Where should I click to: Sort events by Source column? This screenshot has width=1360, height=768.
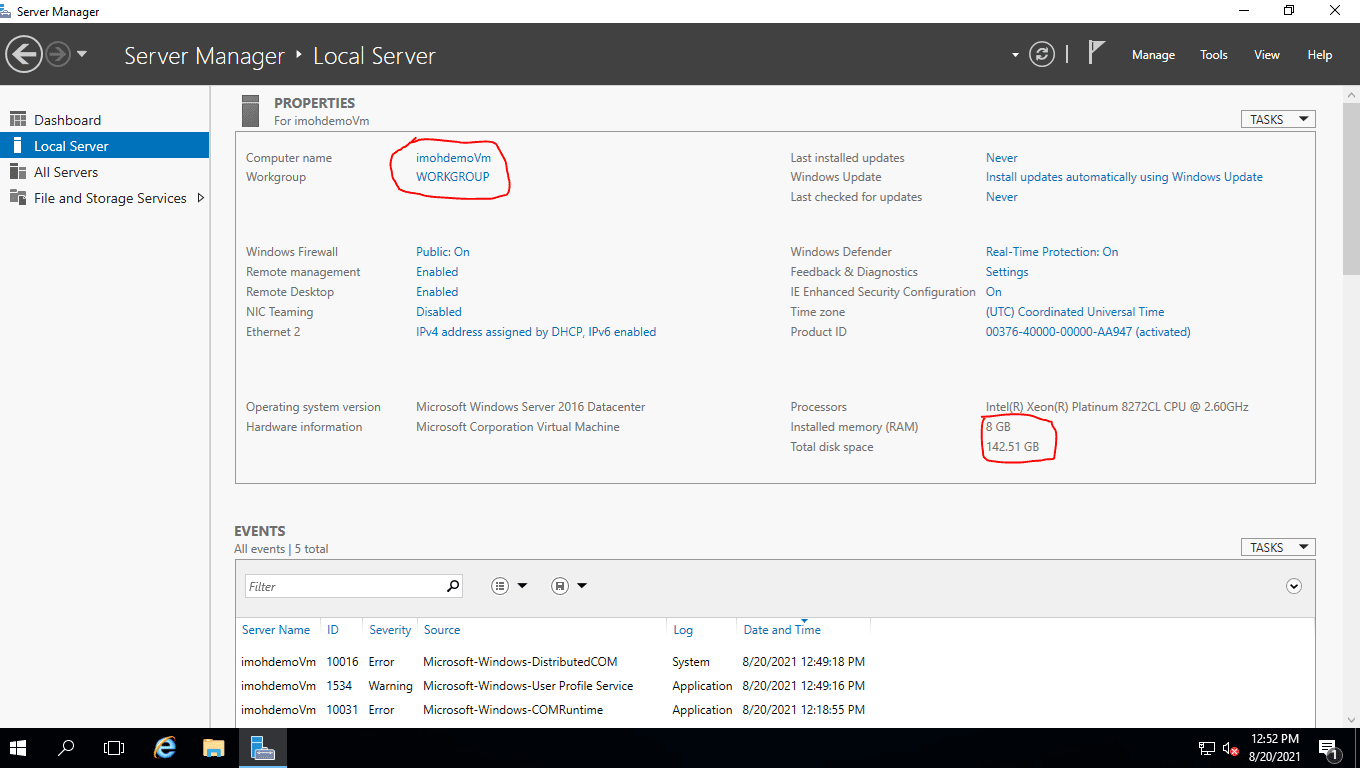[x=442, y=630]
